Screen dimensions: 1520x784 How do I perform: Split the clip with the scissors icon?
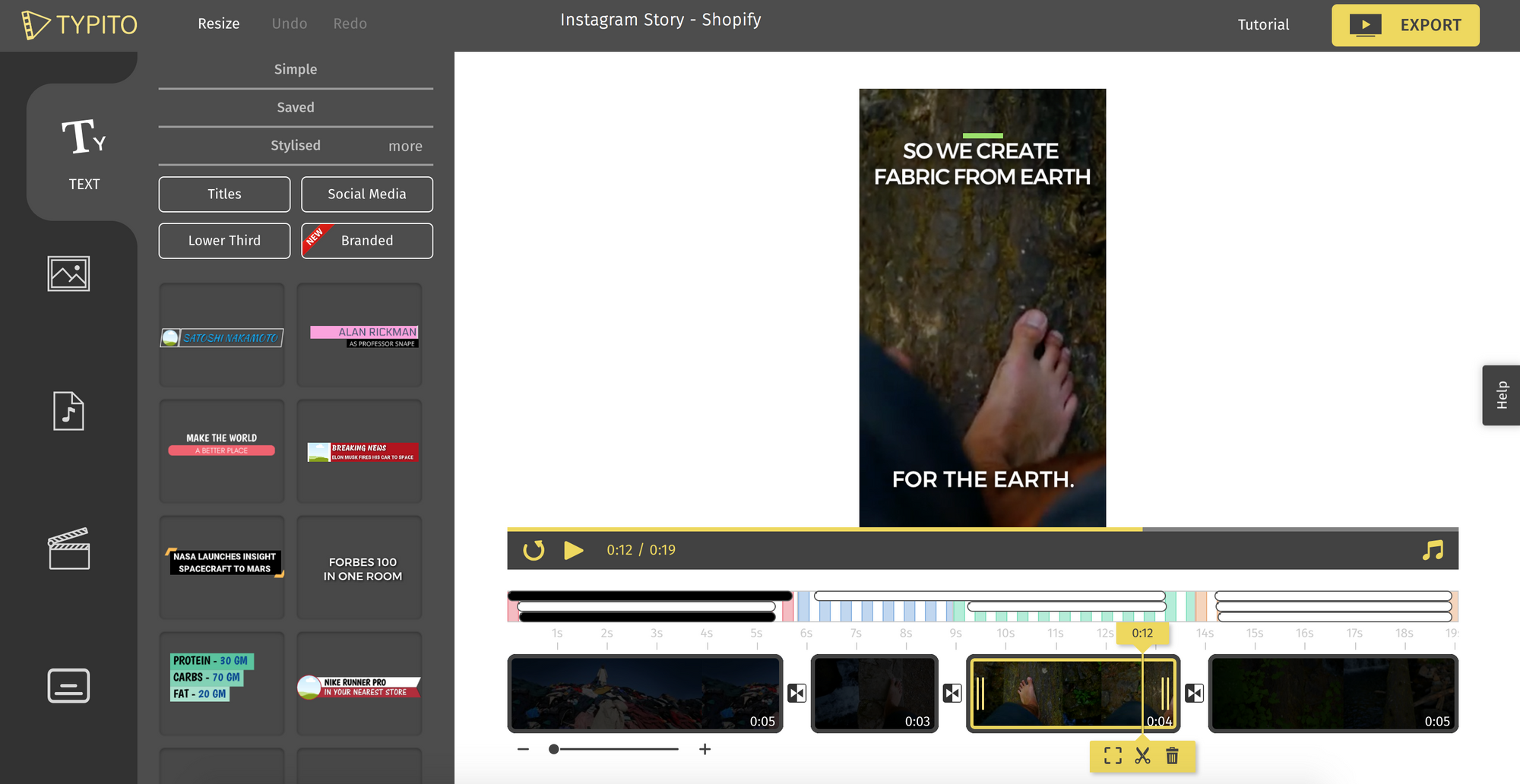(x=1142, y=755)
